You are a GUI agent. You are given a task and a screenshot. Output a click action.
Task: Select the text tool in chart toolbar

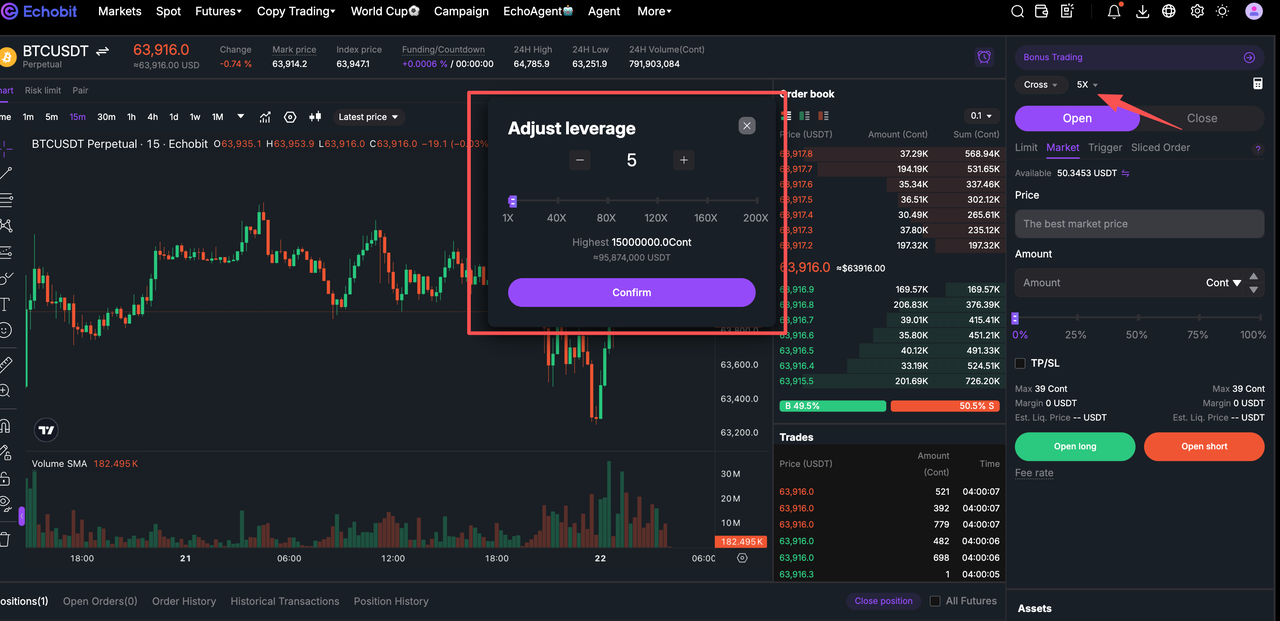coord(5,304)
